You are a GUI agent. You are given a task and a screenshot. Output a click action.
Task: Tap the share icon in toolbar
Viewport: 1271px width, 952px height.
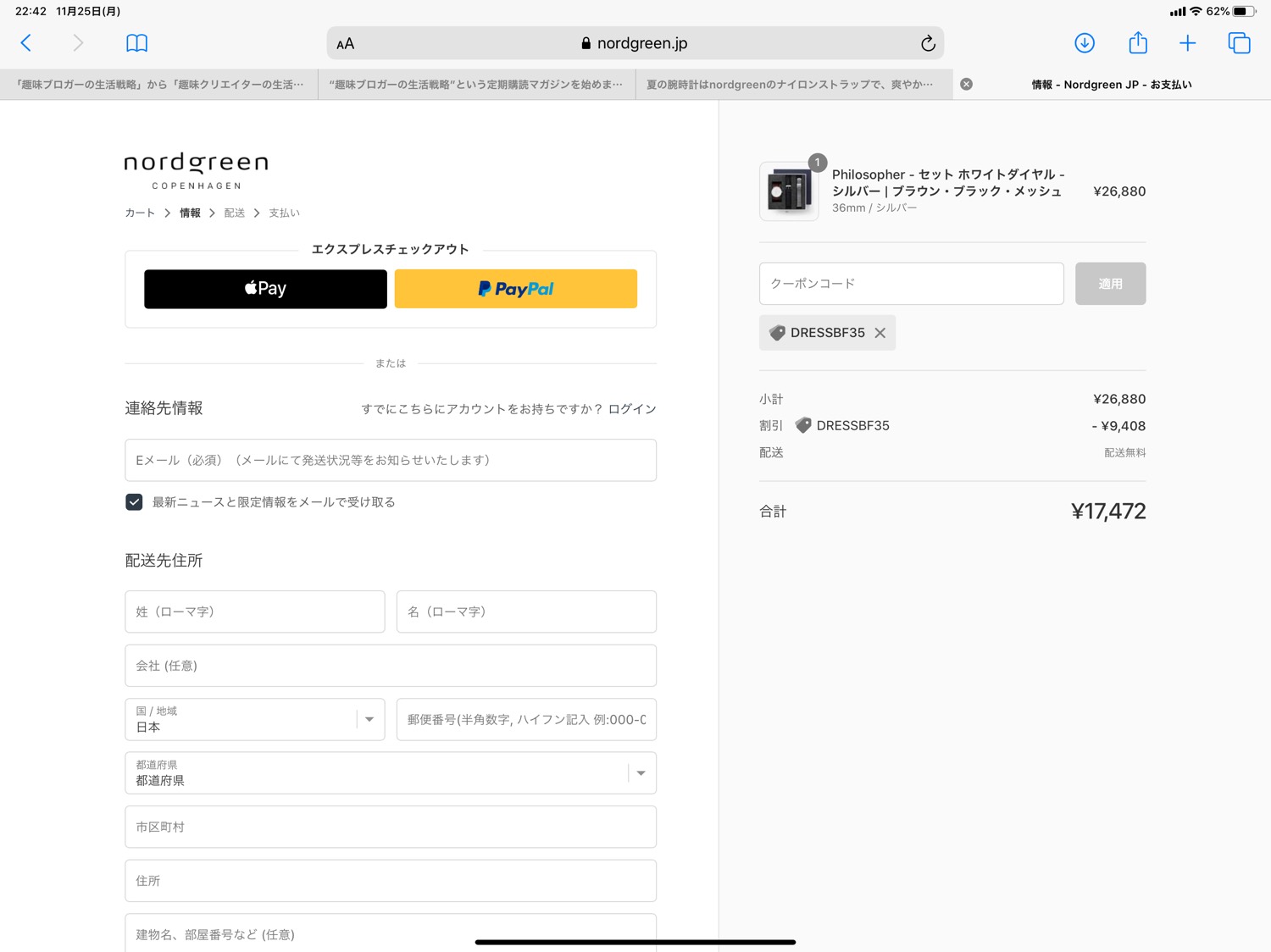1137,43
